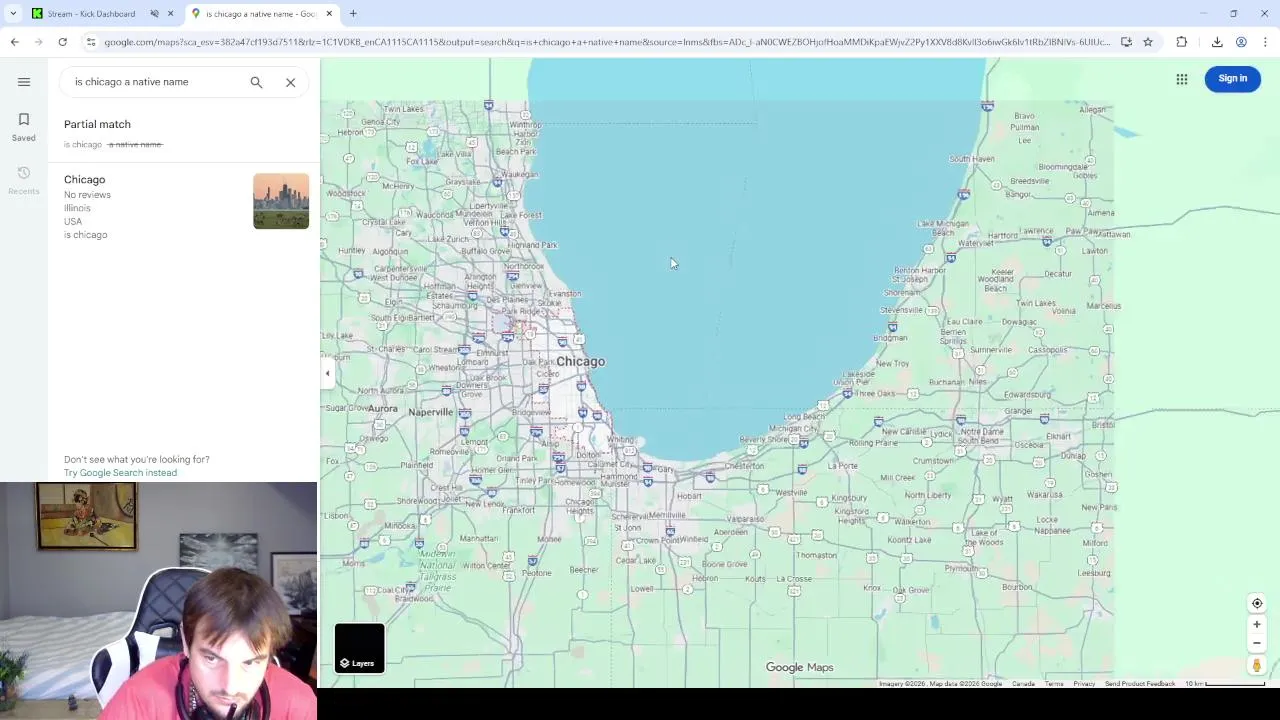Click the Aurora label on the map
The width and height of the screenshot is (1280, 720).
click(x=382, y=408)
